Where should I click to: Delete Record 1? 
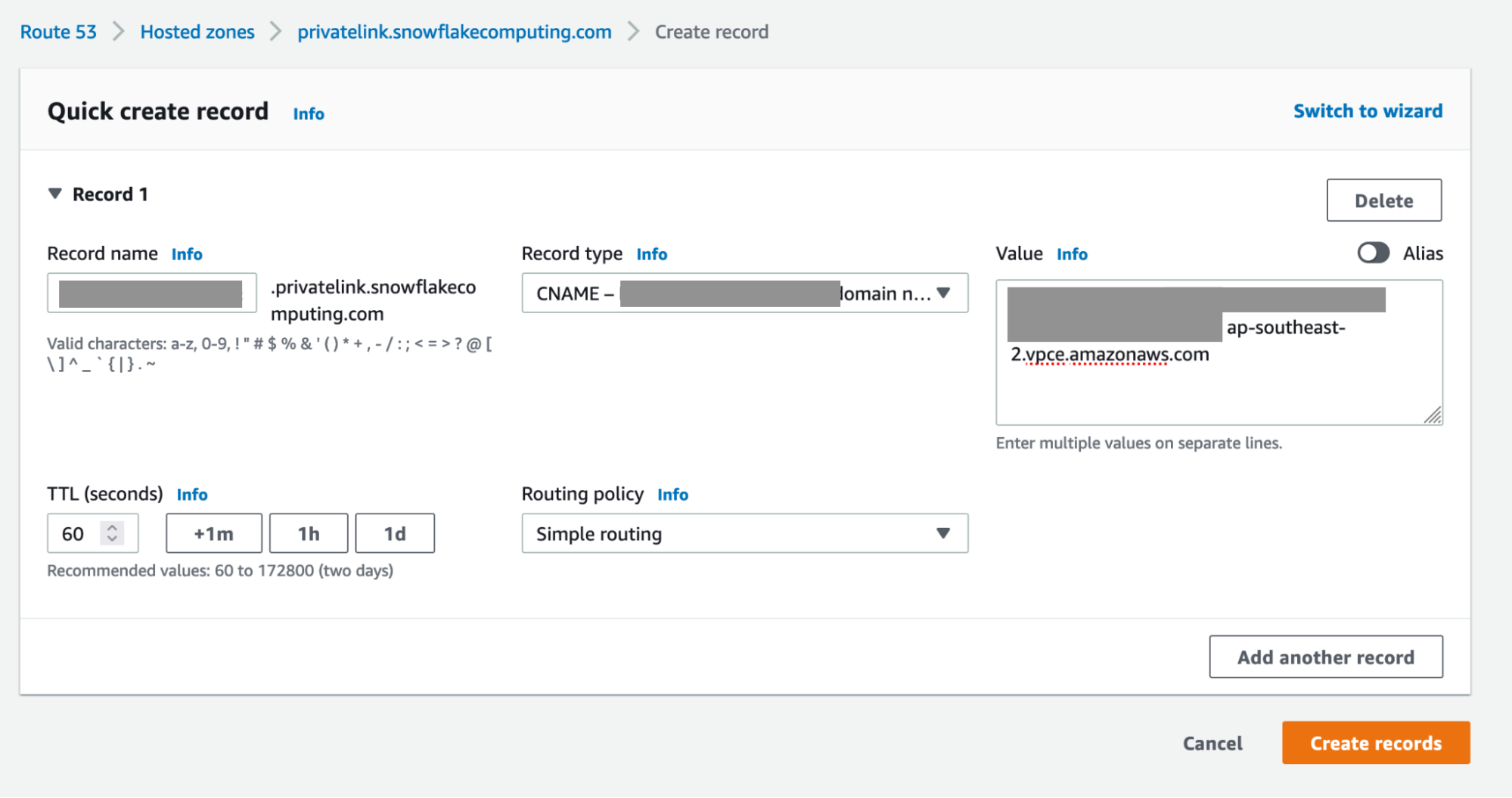[1383, 200]
